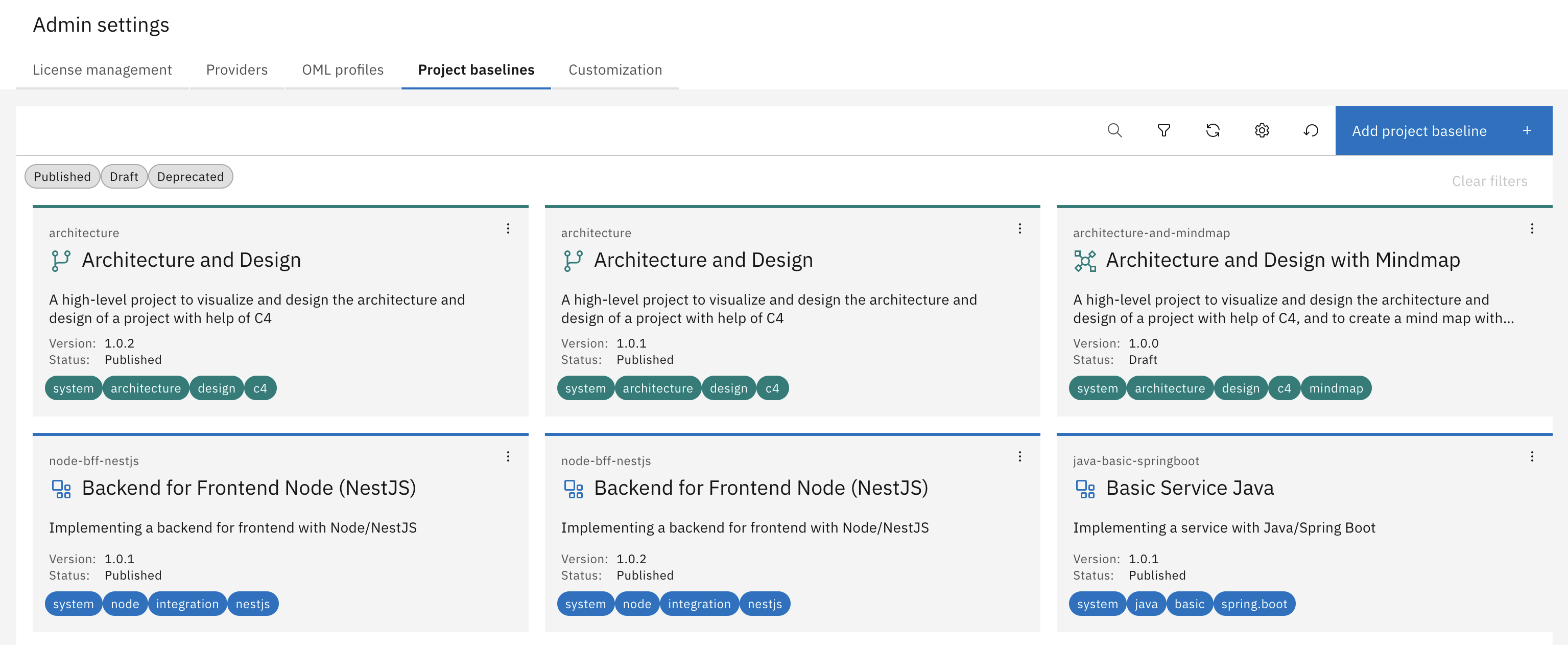1568x645 pixels.
Task: Click the mindmap tag on the Mindmap card
Action: pos(1336,388)
